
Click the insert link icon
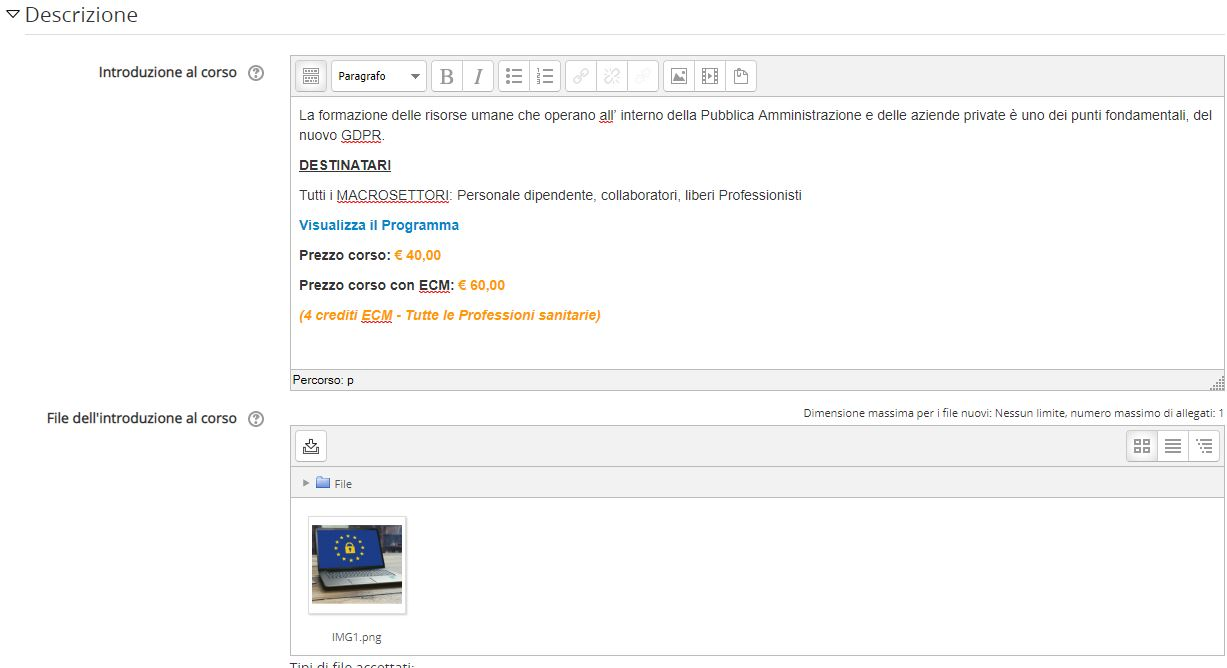[581, 76]
